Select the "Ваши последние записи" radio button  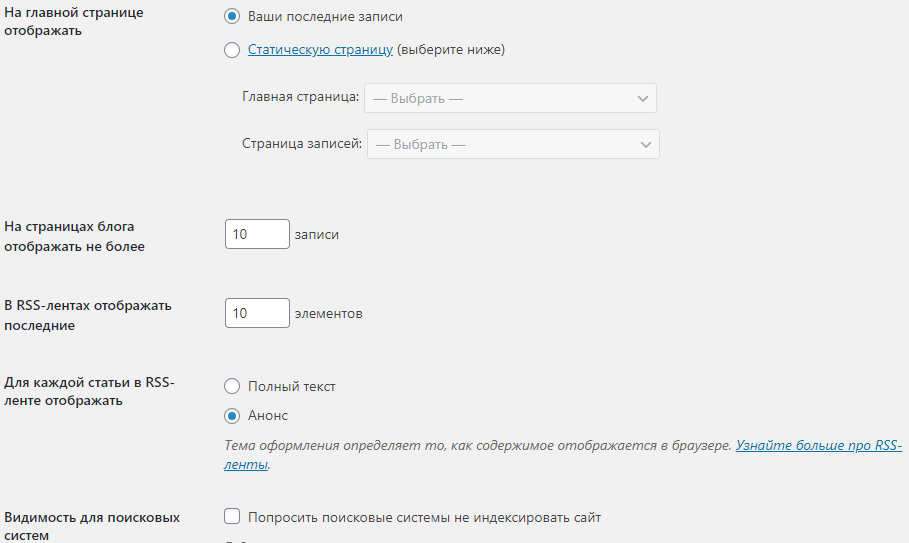(x=232, y=17)
